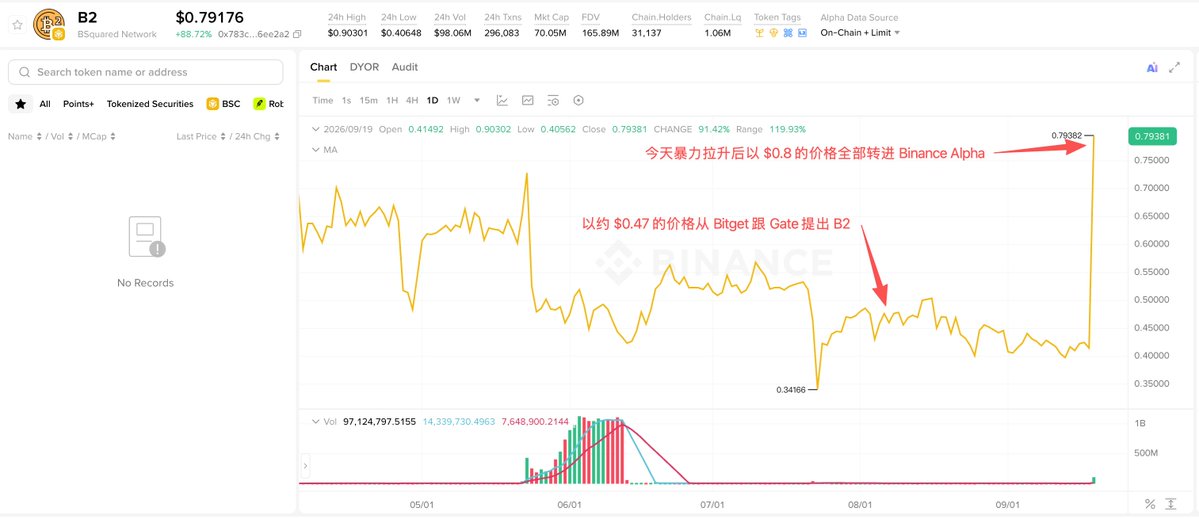This screenshot has width=1199, height=519.
Task: Focus the token search field
Action: coord(145,72)
